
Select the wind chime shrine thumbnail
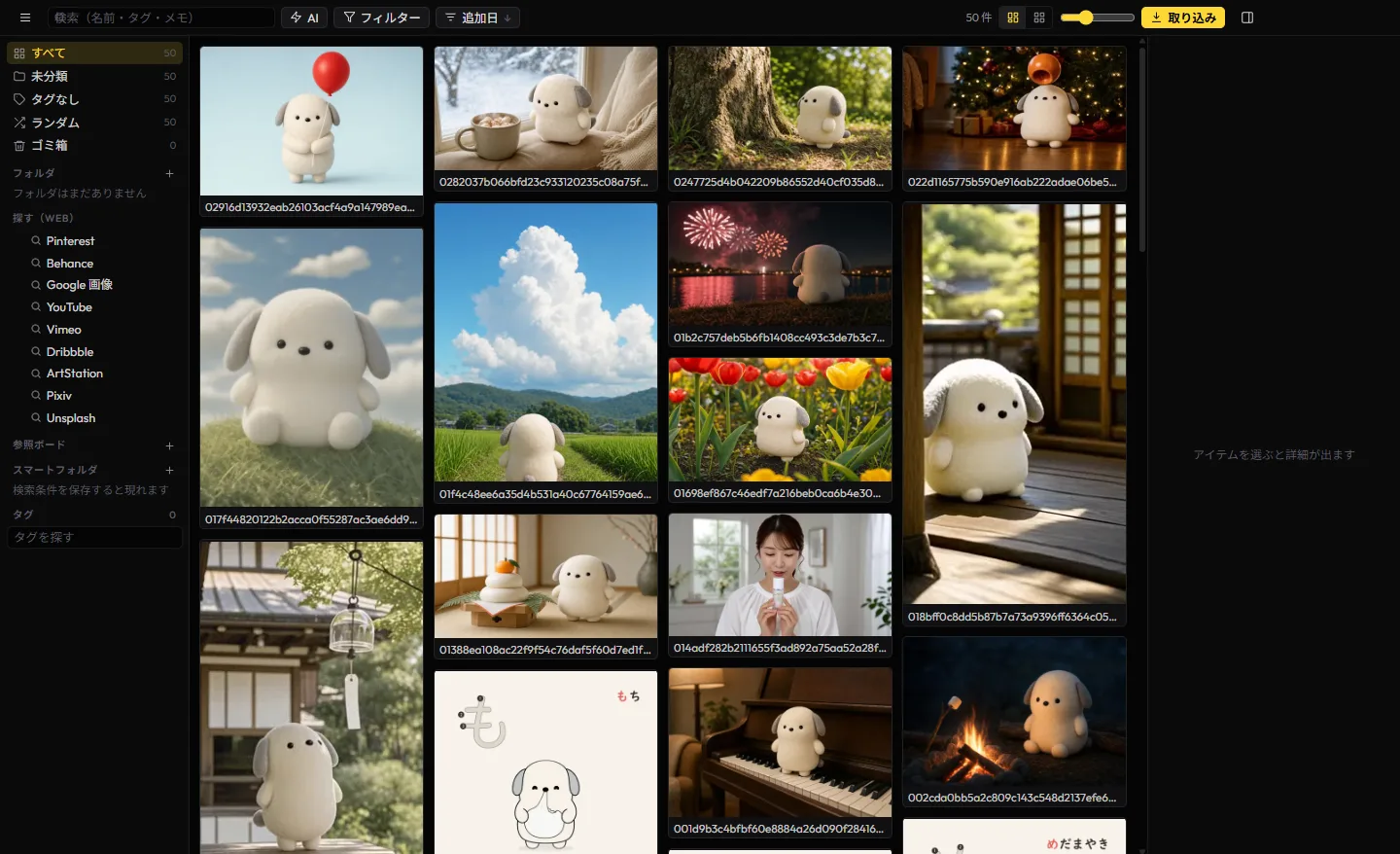(x=311, y=697)
